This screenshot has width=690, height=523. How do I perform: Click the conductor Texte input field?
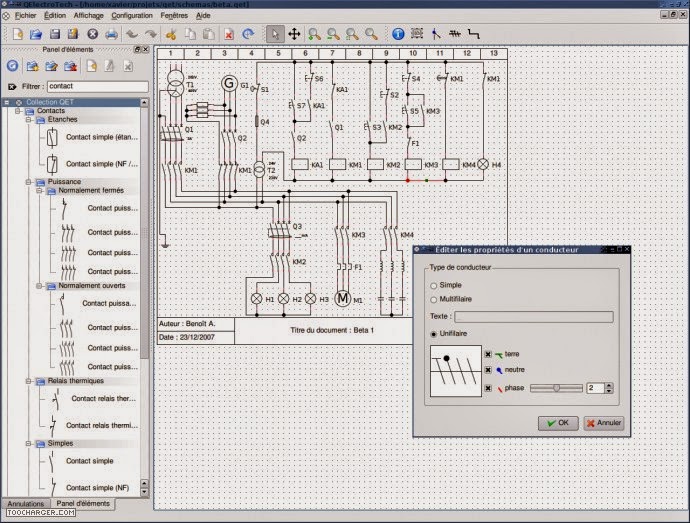point(534,317)
